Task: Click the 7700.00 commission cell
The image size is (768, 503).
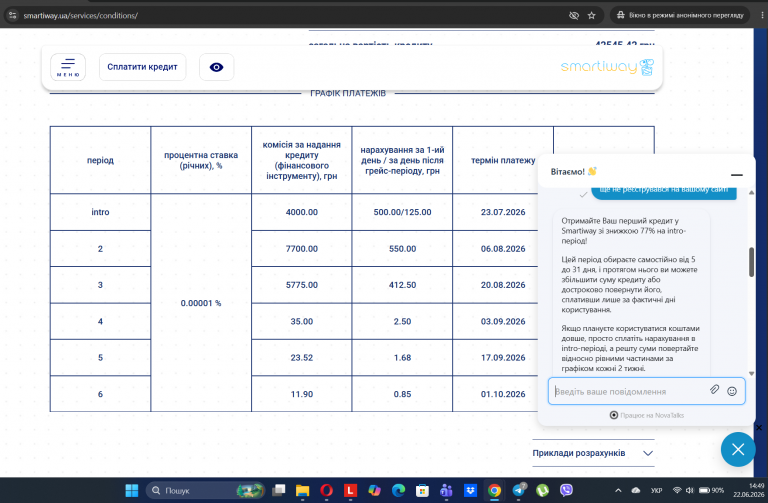Action: tap(302, 249)
